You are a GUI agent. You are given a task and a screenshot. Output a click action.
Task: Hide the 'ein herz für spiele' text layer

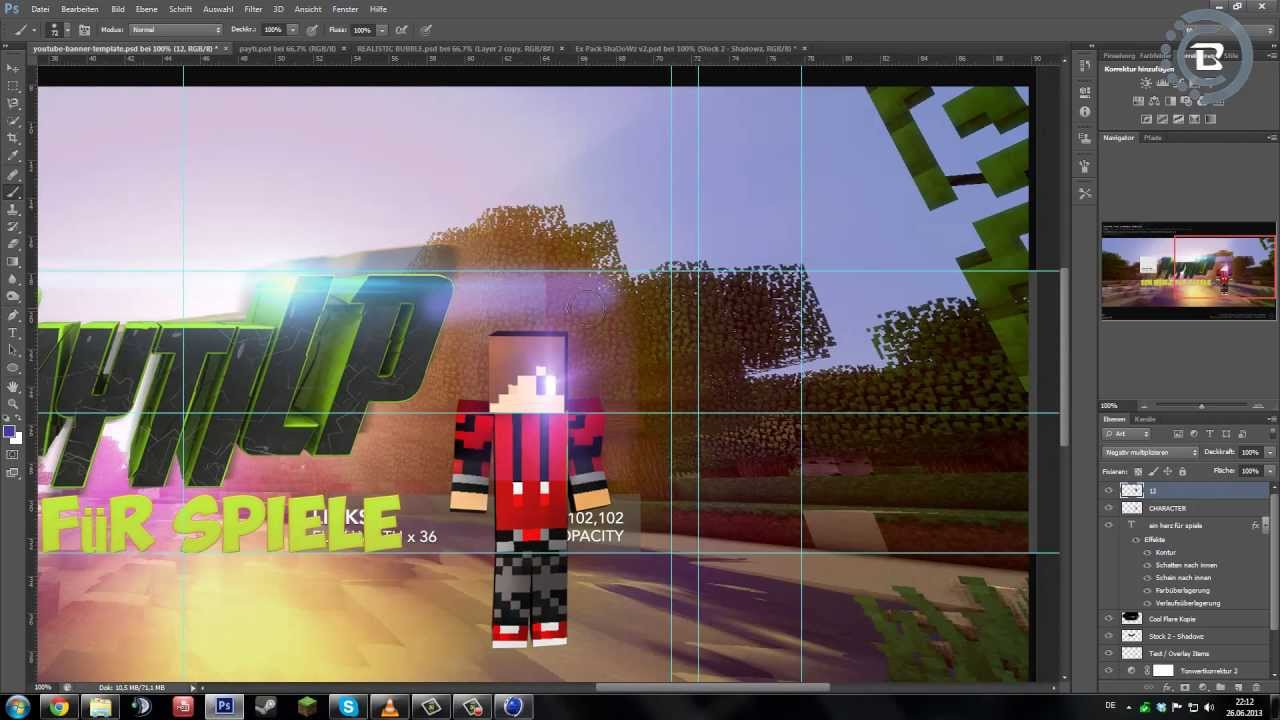(x=1108, y=525)
